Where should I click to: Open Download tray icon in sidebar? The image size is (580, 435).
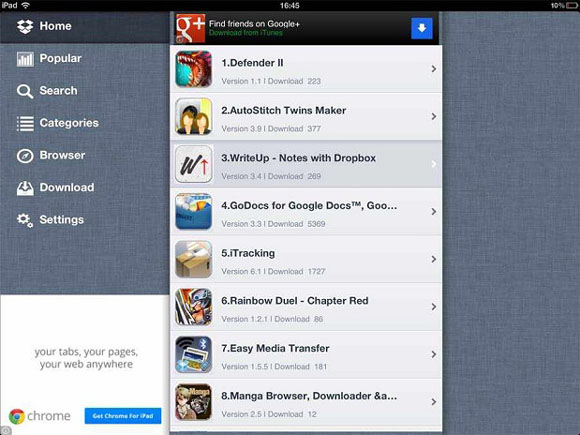pos(25,188)
